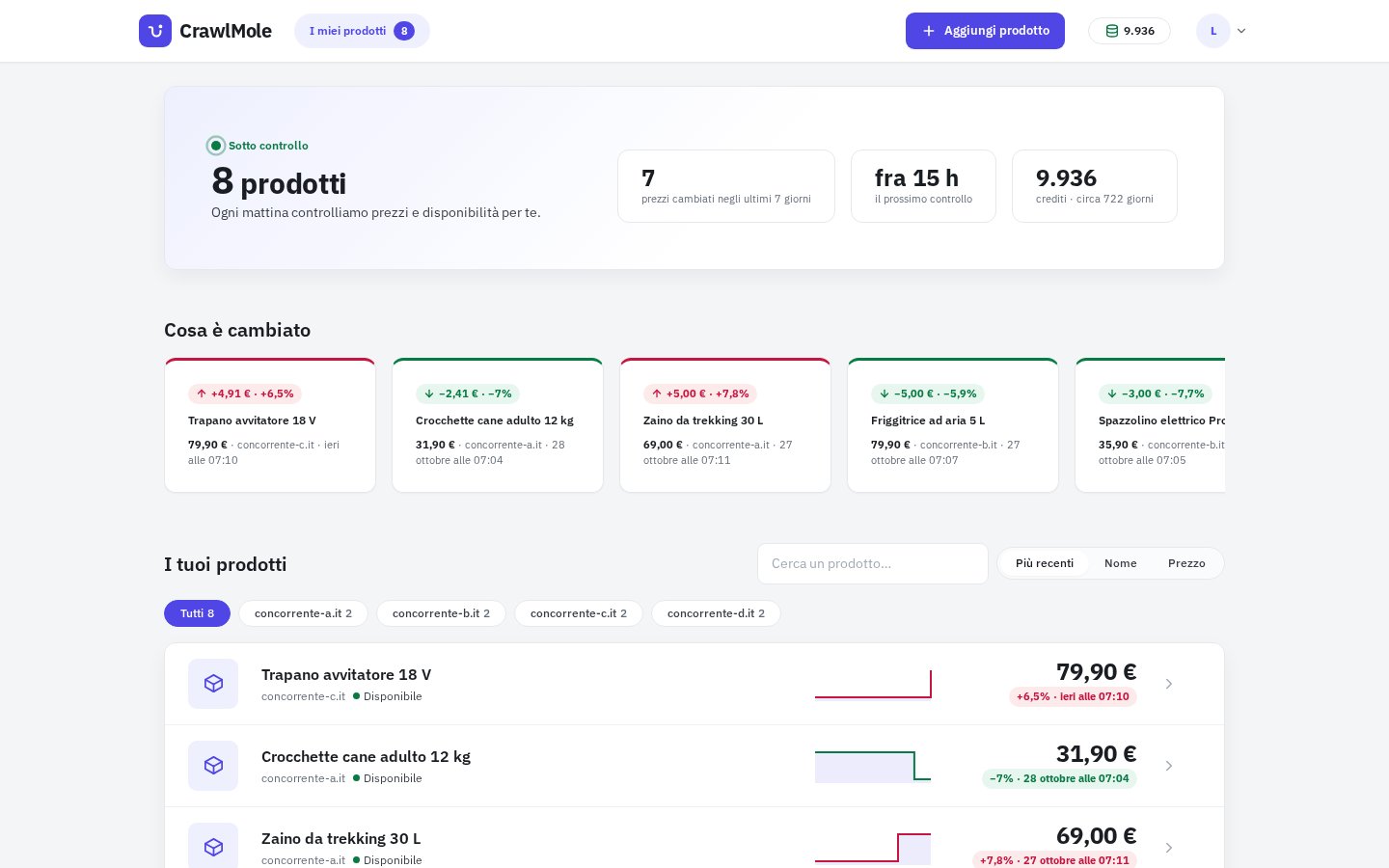Click the up arrow on +4,91 € badge

pyautogui.click(x=202, y=393)
